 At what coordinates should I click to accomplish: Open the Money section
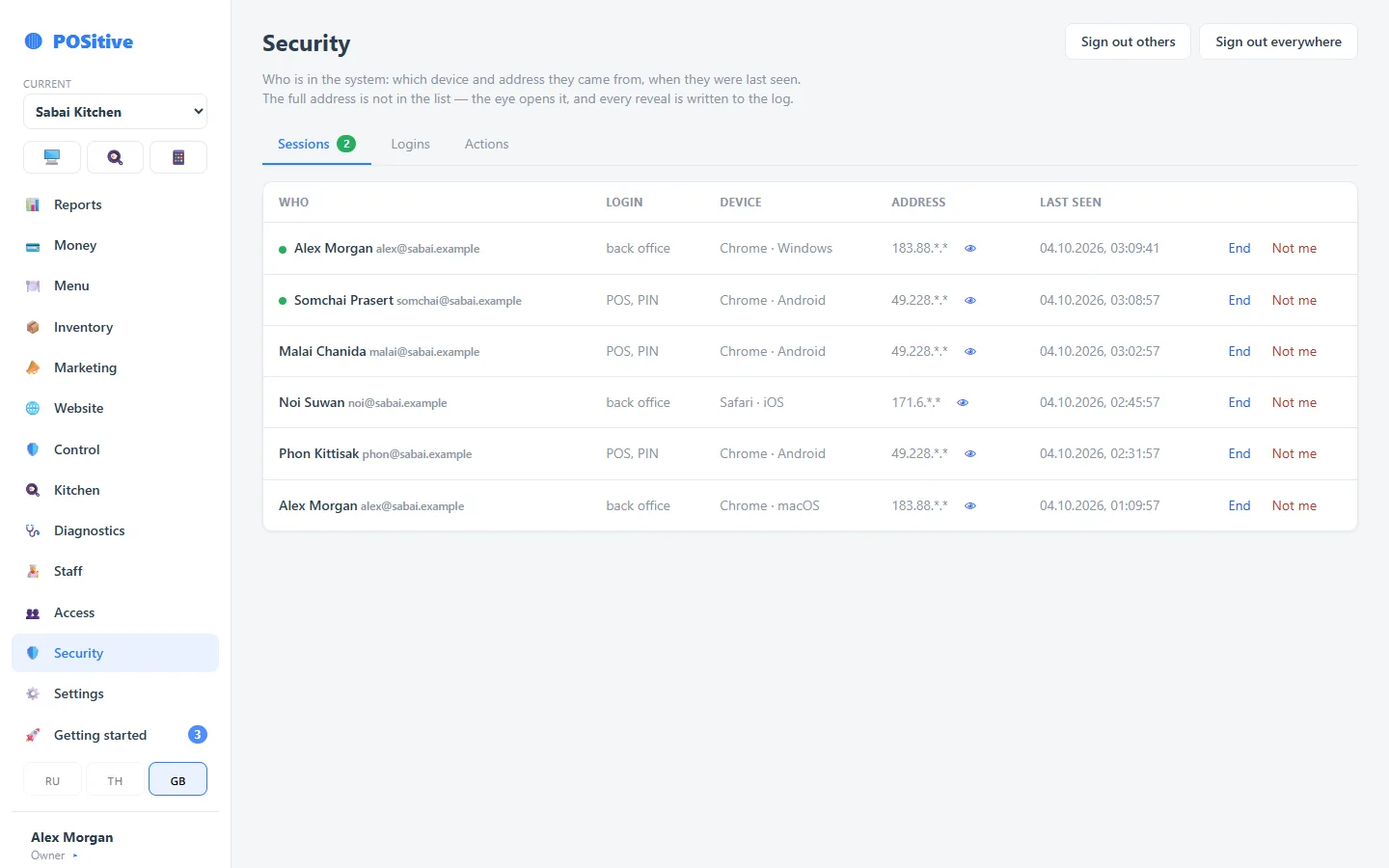click(x=115, y=245)
